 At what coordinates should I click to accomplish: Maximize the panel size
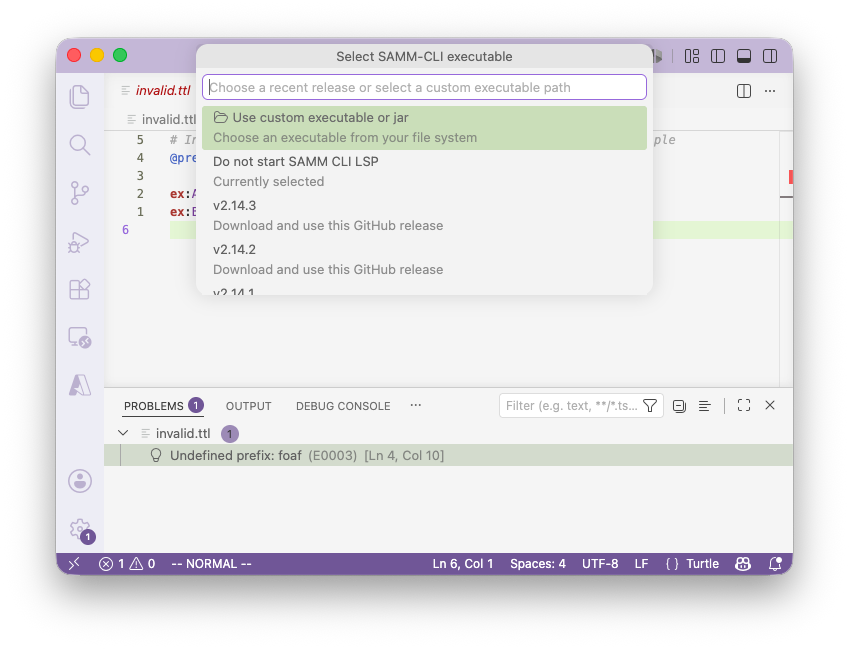(744, 405)
